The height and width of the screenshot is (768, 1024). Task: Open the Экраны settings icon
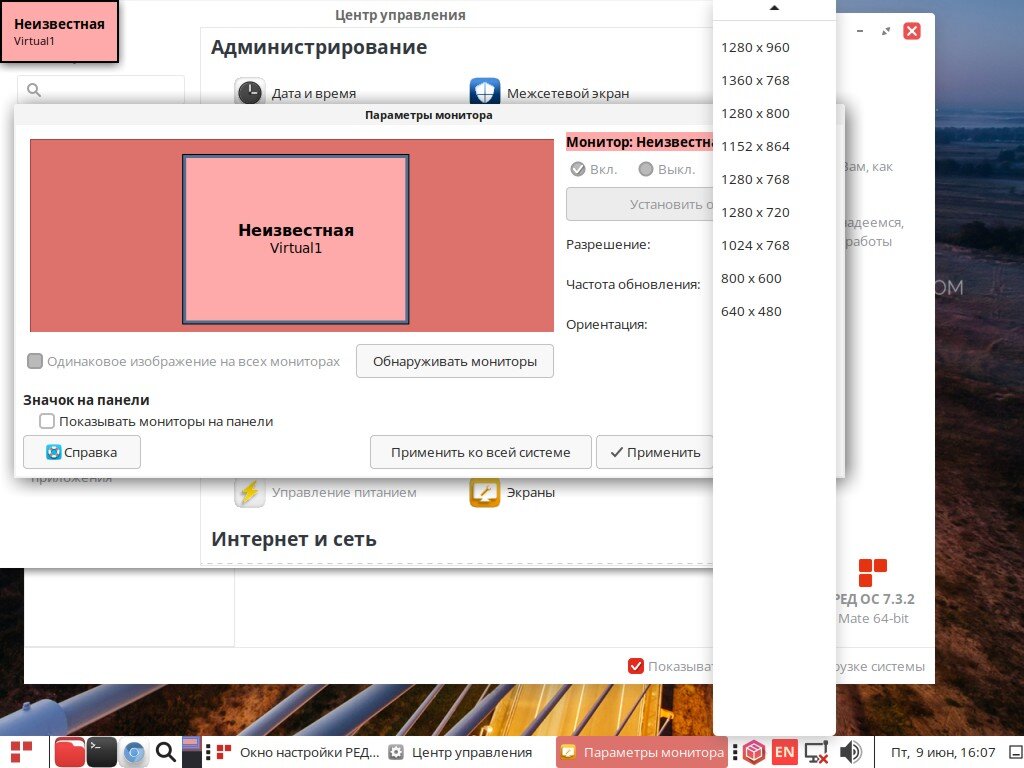(484, 491)
